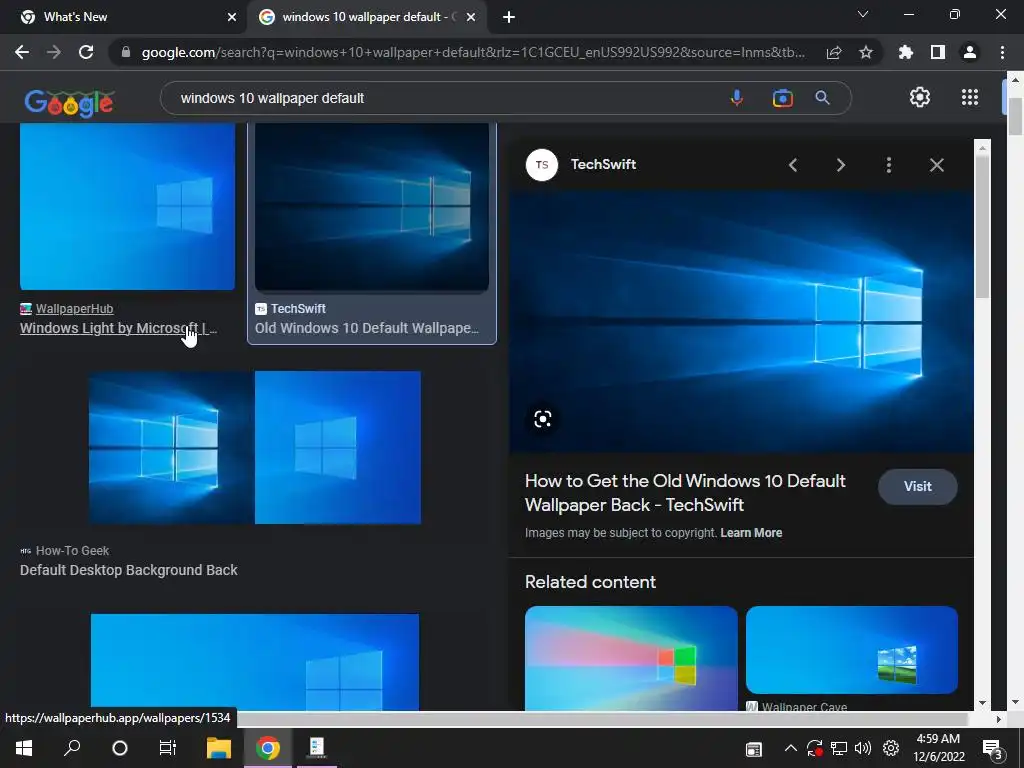Search by image with the camera icon
Screen dimensions: 1024x768
click(x=782, y=98)
